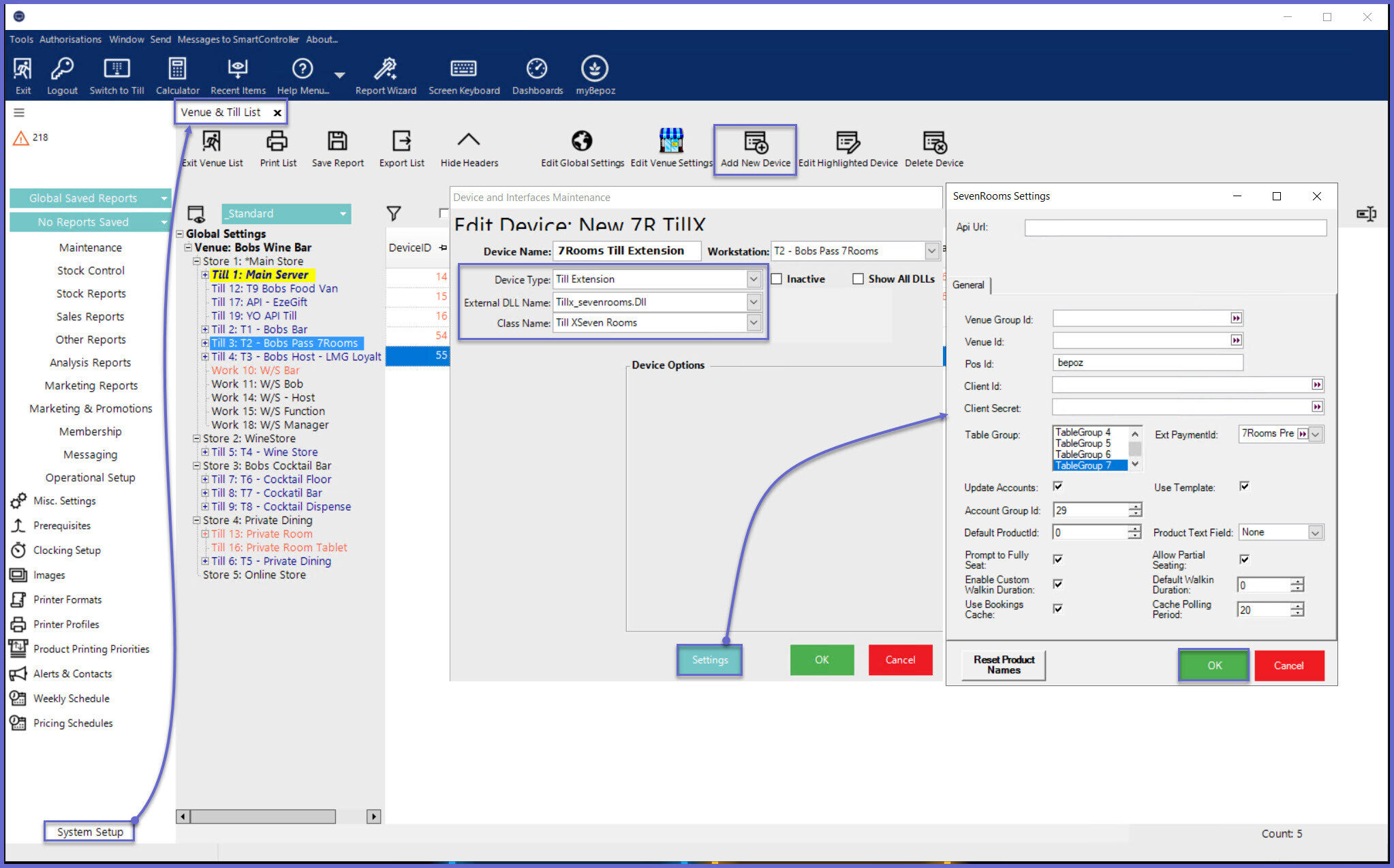Screen dimensions: 1394x868
Task: Open Clocking Setup in sidebar
Action: pos(67,550)
